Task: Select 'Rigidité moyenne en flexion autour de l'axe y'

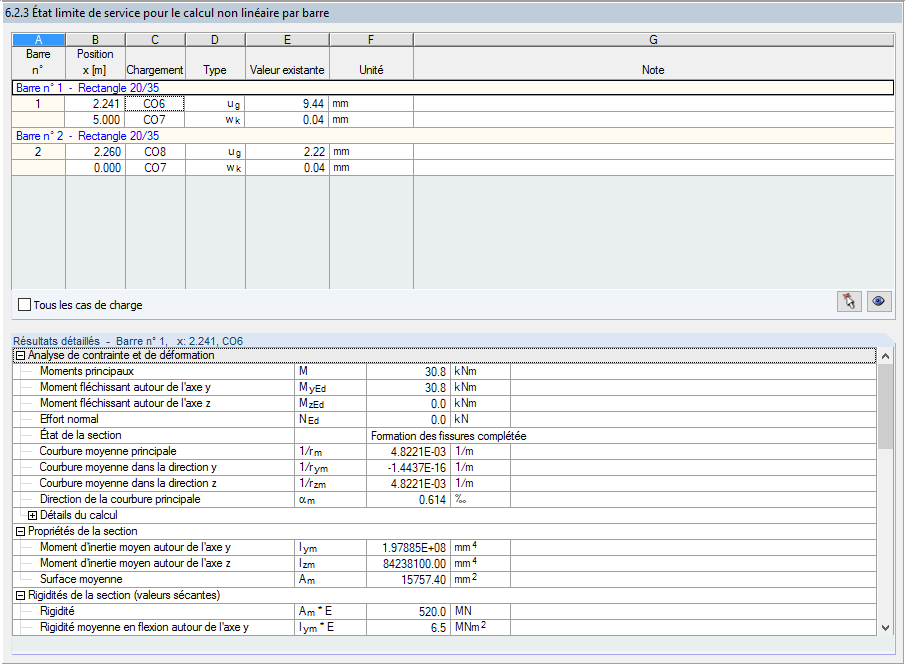Action: click(x=444, y=627)
